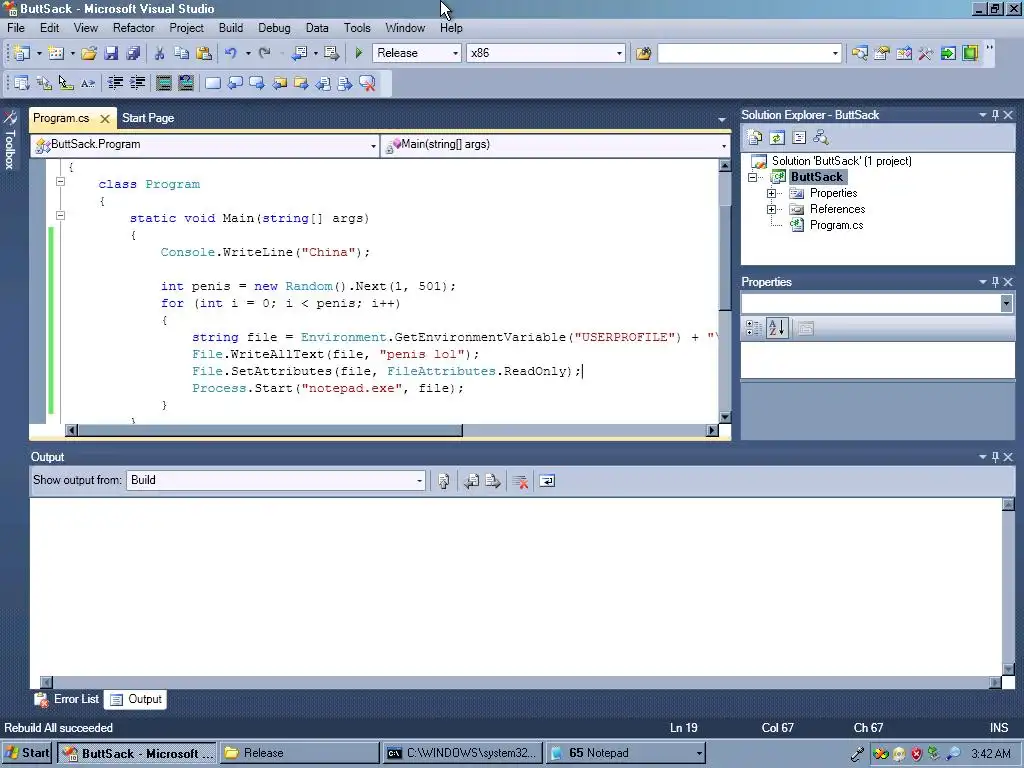This screenshot has width=1024, height=768.
Task: Open the Refactor menu
Action: pyautogui.click(x=133, y=28)
